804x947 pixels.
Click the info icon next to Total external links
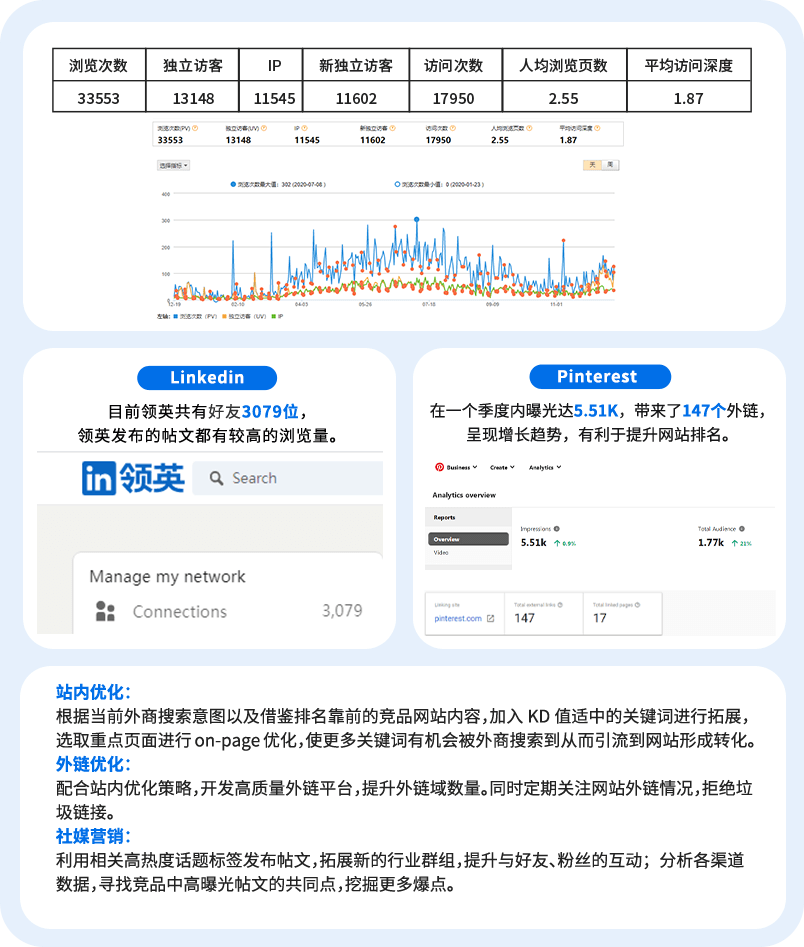coord(560,605)
